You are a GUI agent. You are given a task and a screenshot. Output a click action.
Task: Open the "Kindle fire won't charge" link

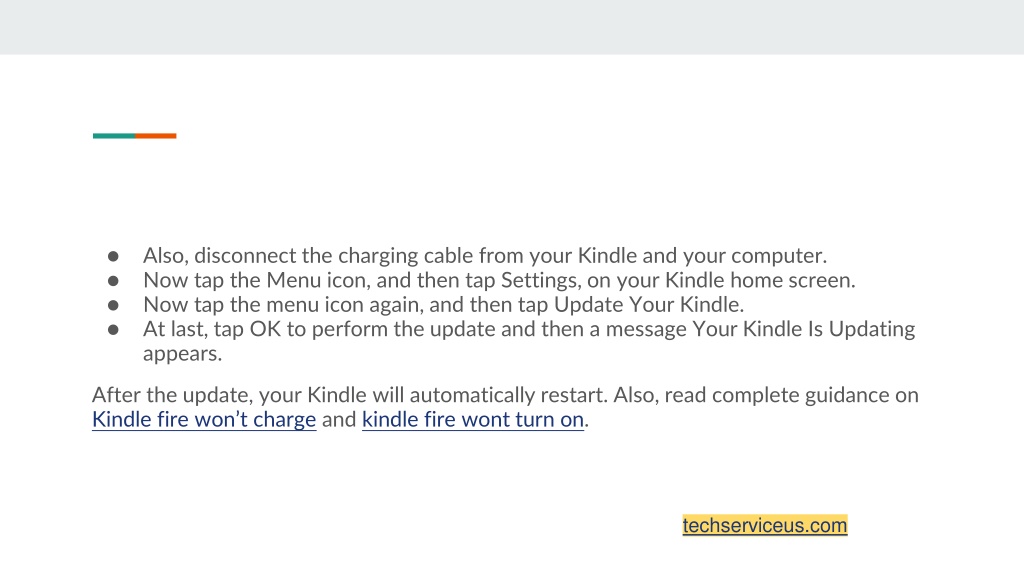tap(204, 419)
